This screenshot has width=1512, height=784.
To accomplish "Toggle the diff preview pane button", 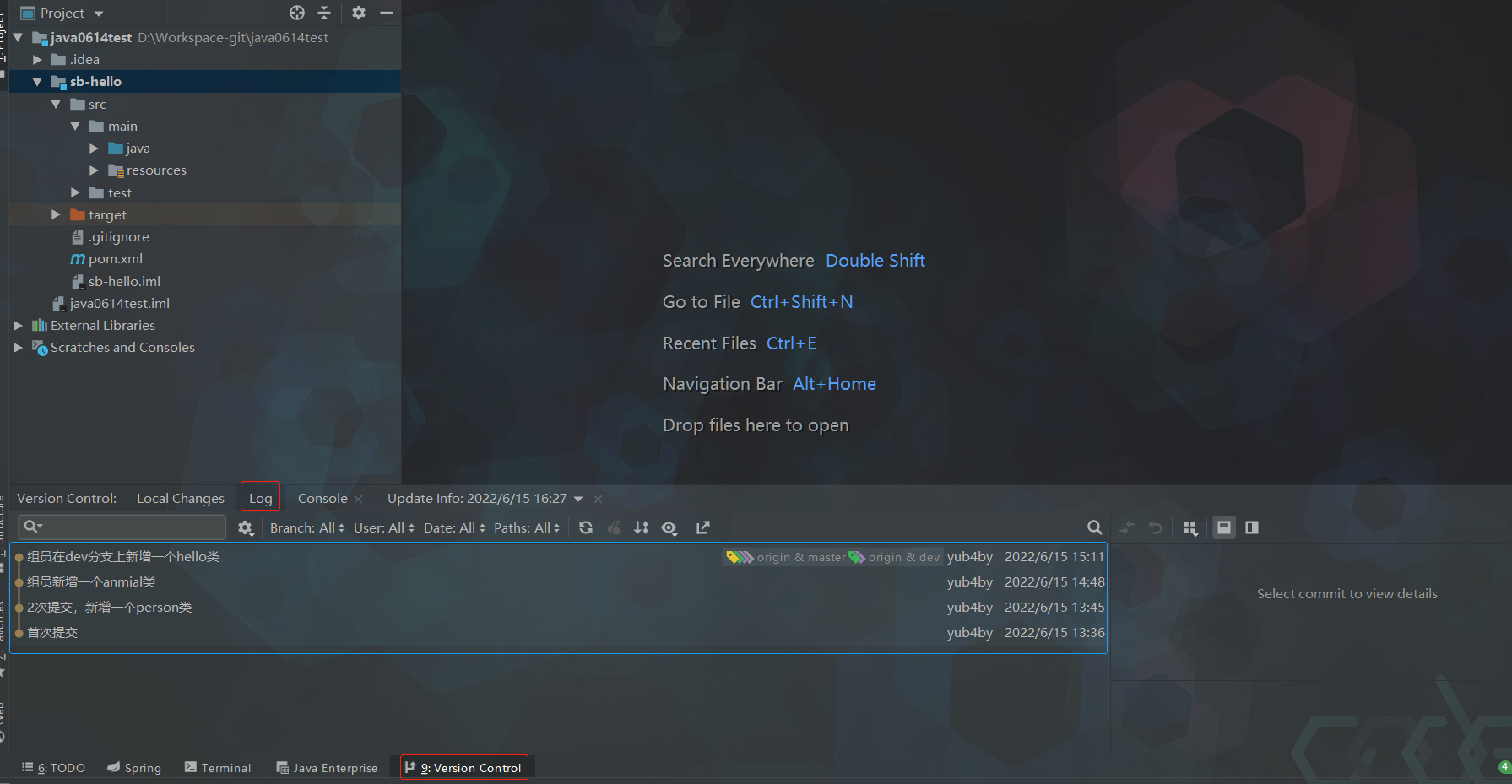I will (1252, 527).
